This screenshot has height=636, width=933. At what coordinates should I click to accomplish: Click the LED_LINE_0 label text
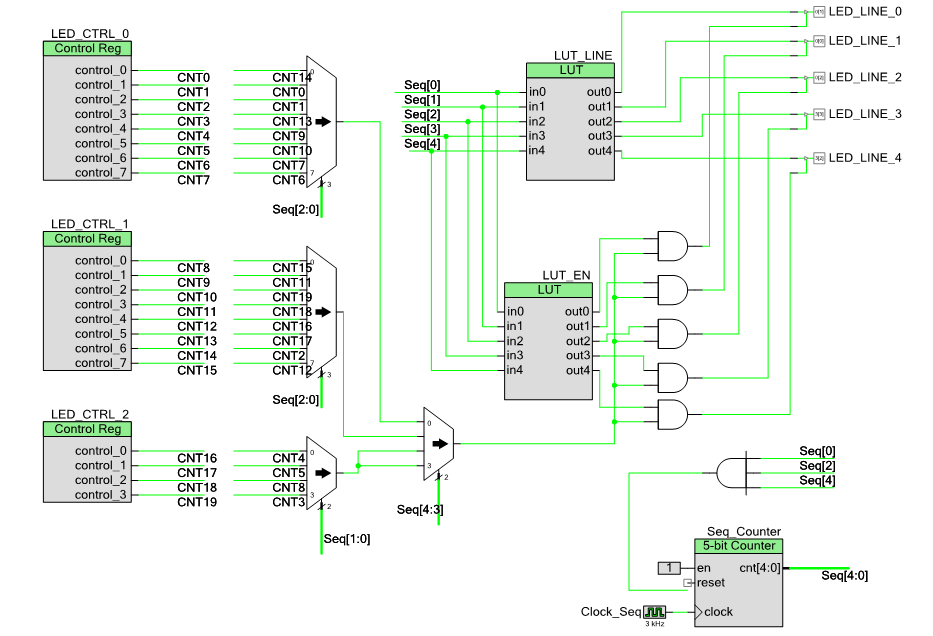(x=865, y=12)
